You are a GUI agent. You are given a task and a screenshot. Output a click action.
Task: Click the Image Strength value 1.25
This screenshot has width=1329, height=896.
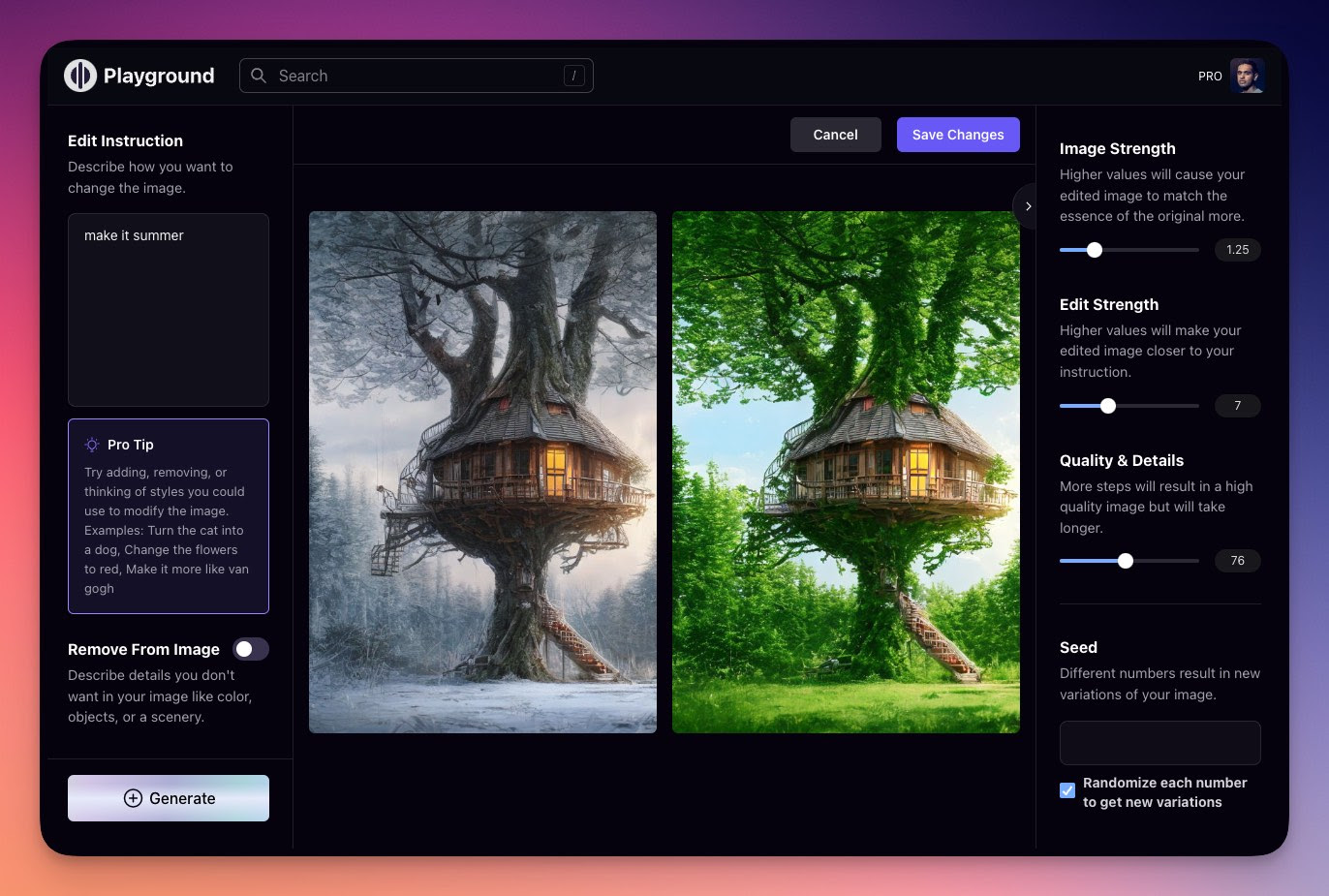pos(1238,250)
